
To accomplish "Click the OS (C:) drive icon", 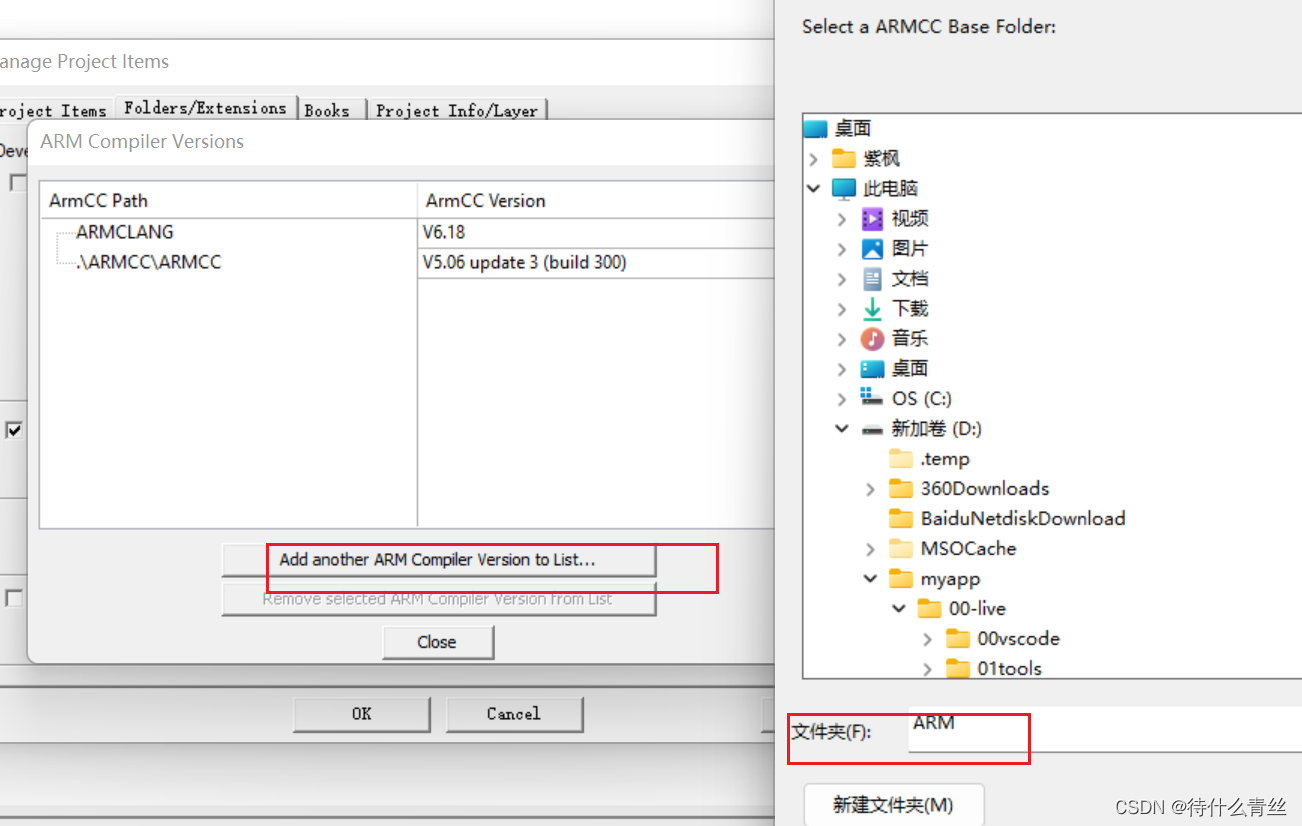I will (x=873, y=398).
